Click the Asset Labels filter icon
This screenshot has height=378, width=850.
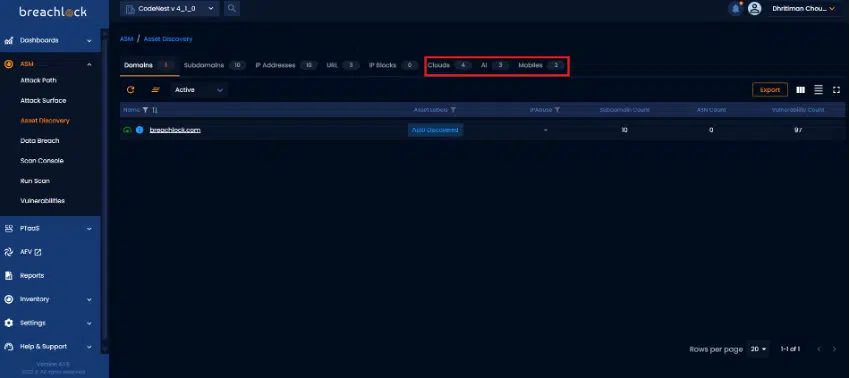pyautogui.click(x=453, y=110)
